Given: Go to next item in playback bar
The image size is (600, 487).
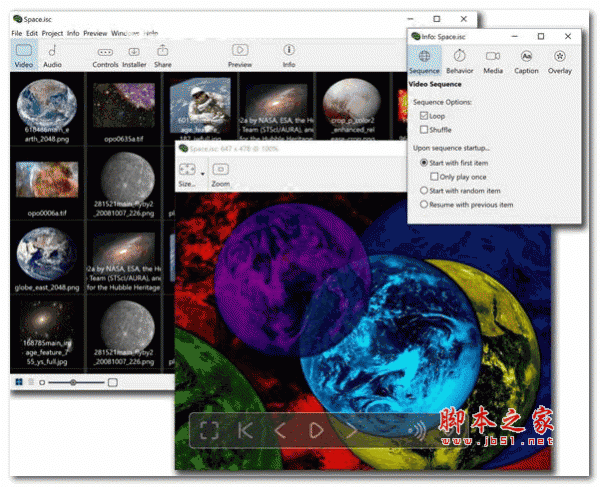Looking at the screenshot, I should tap(351, 430).
